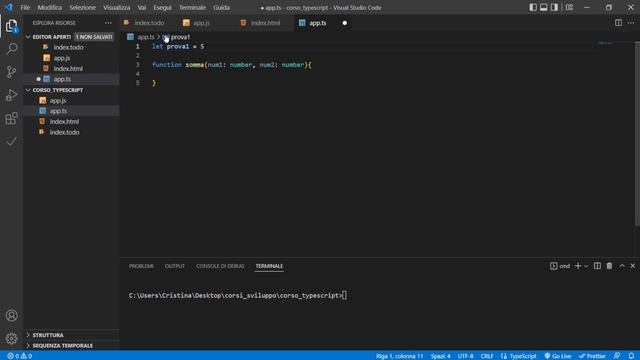Viewport: 640px width, 360px height.
Task: Change indentation setting Spazi: 4
Action: point(440,356)
